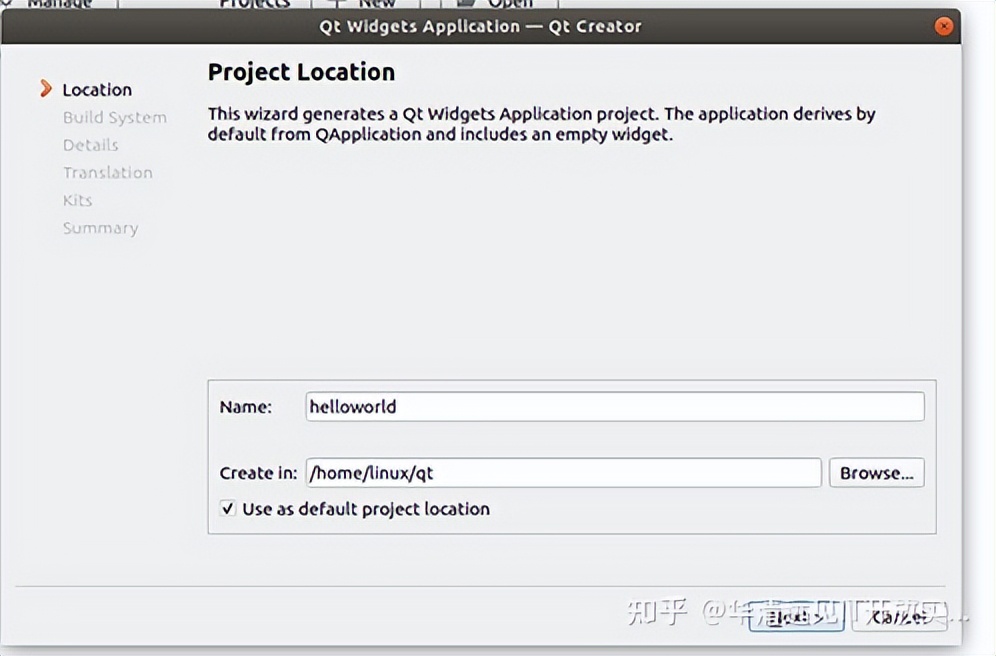Select the Translation wizard step

coord(107,173)
